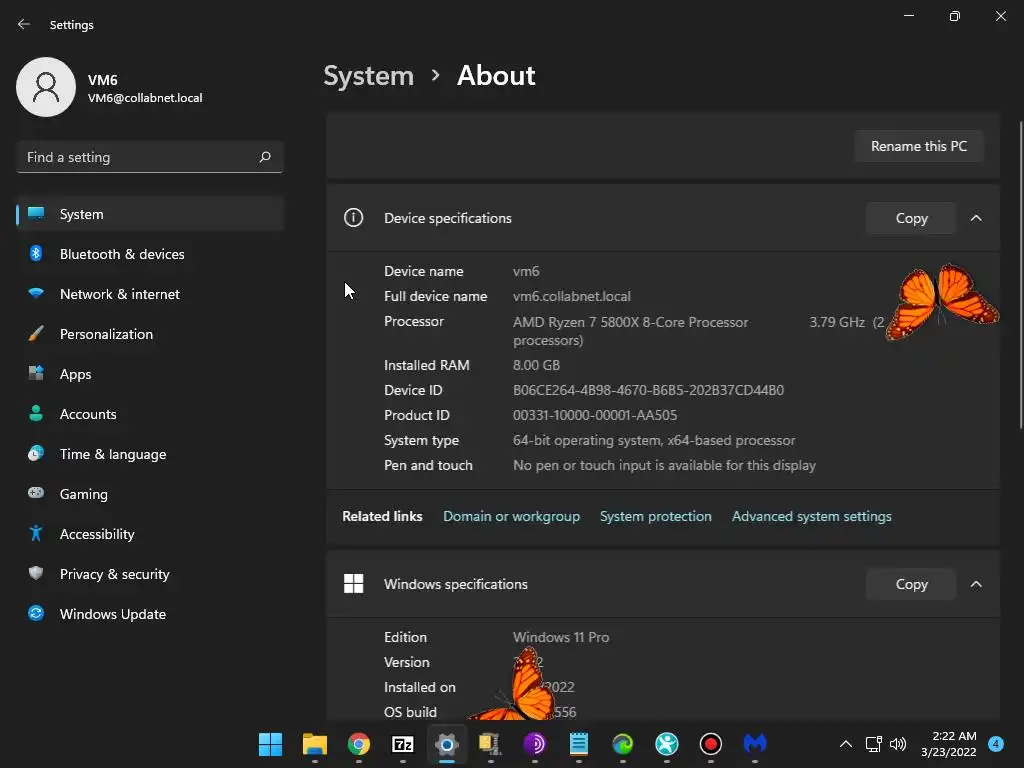Open the teal figure taskbar icon

coord(667,744)
